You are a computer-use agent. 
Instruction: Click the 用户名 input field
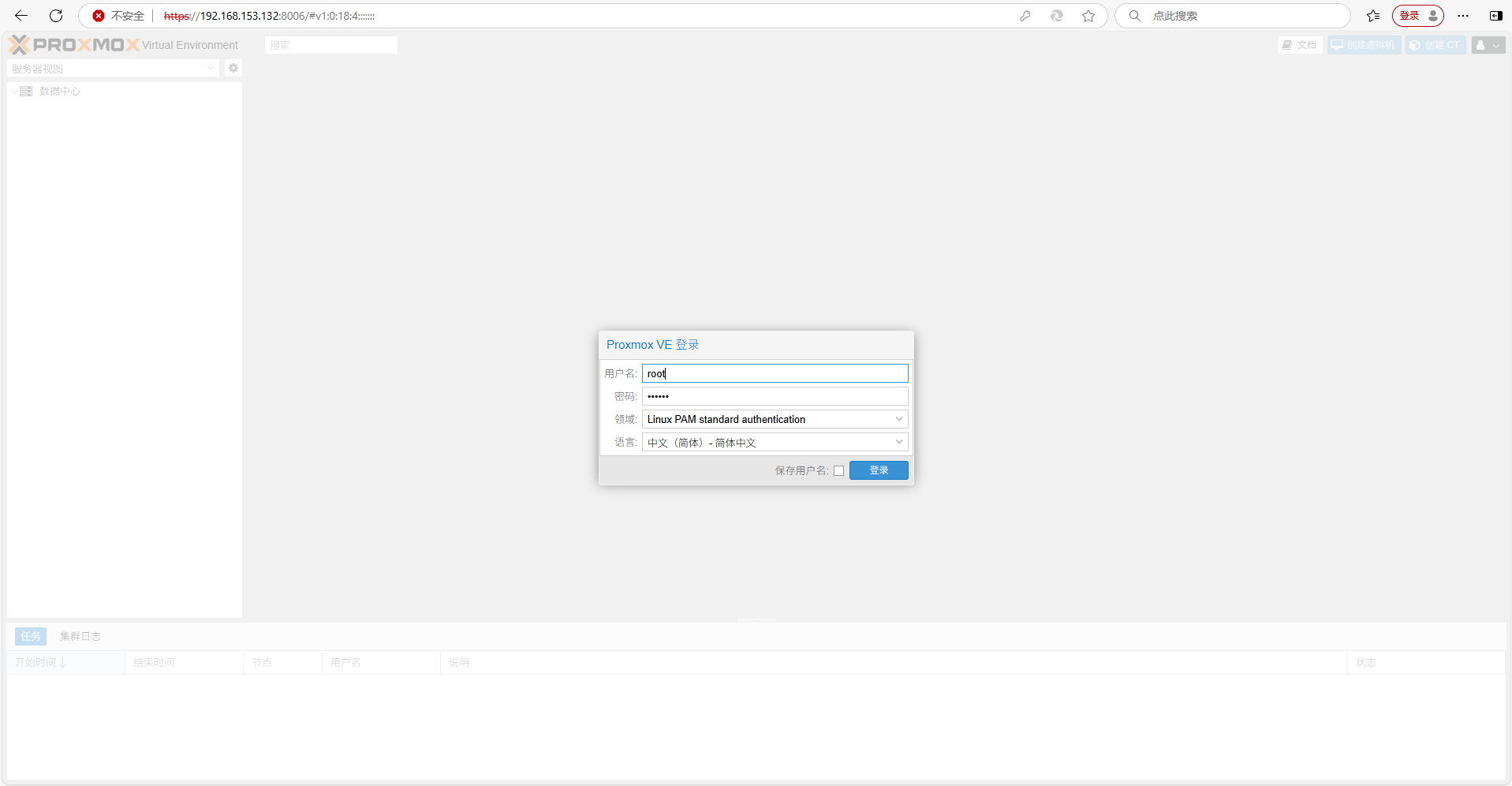(775, 373)
